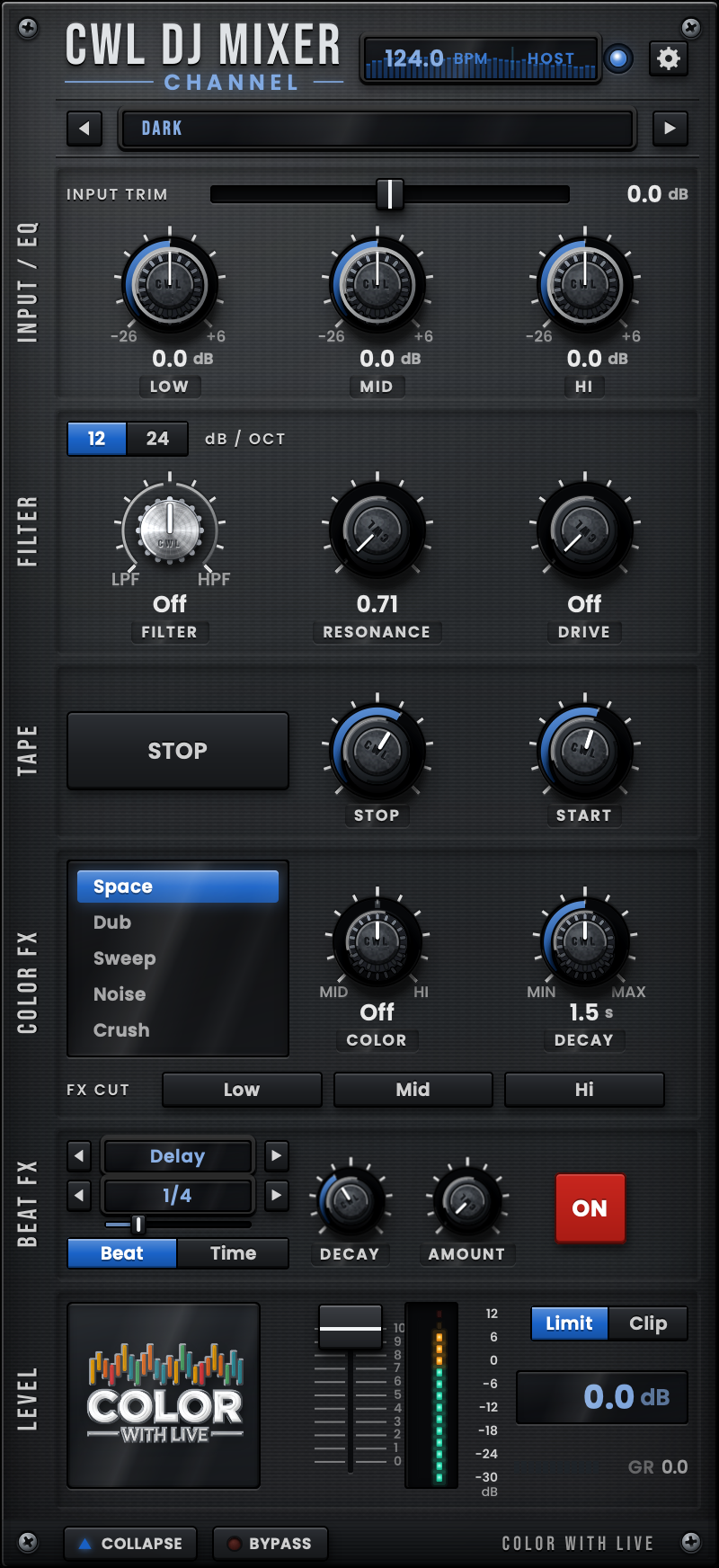The image size is (719, 1568).
Task: Select Clip output mode
Action: 648,1323
